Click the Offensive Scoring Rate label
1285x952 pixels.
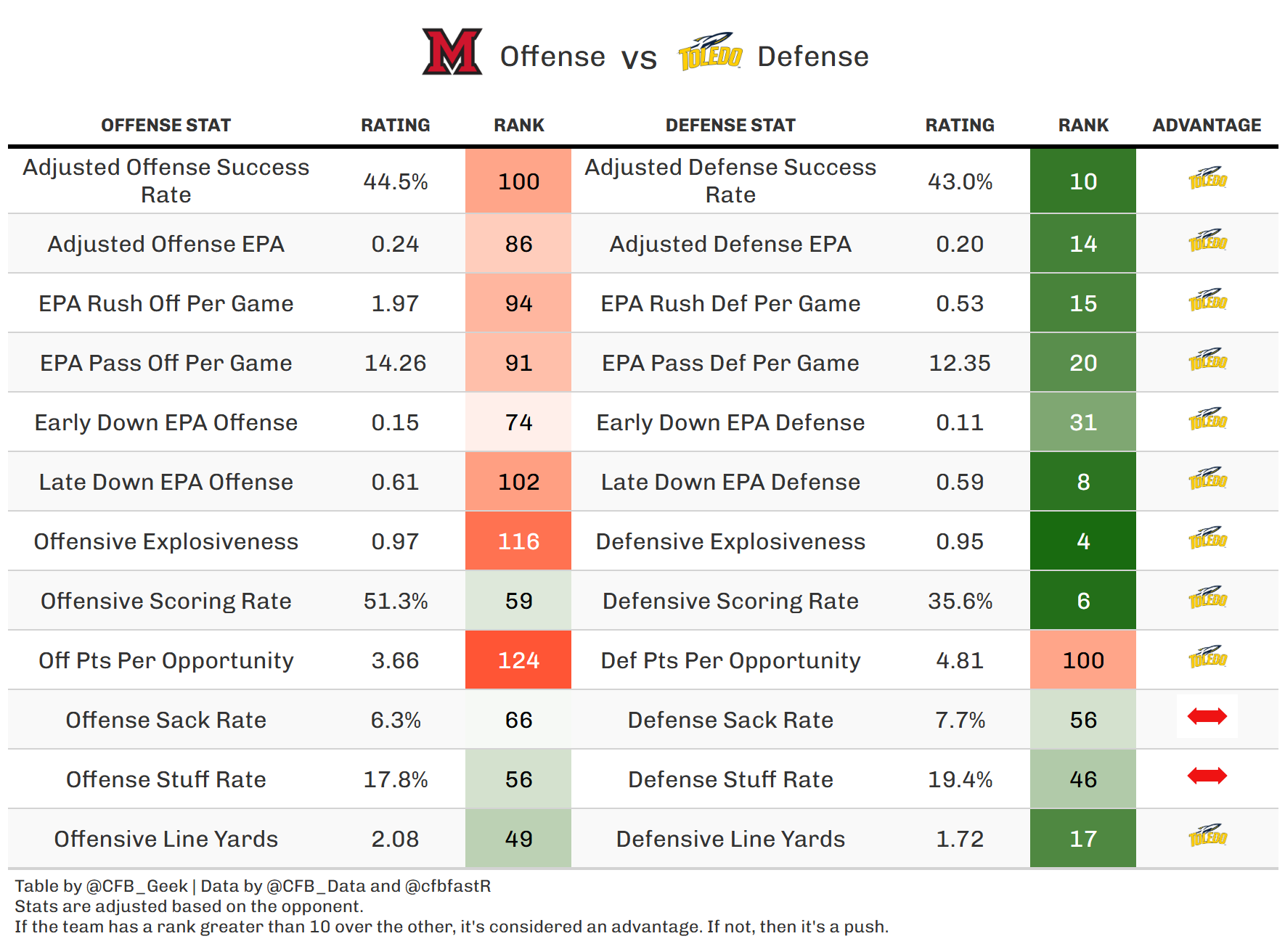tap(166, 601)
